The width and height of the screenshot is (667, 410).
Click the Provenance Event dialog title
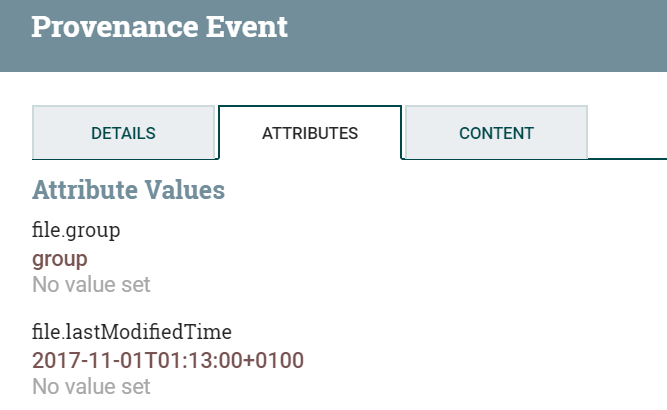pos(159,27)
